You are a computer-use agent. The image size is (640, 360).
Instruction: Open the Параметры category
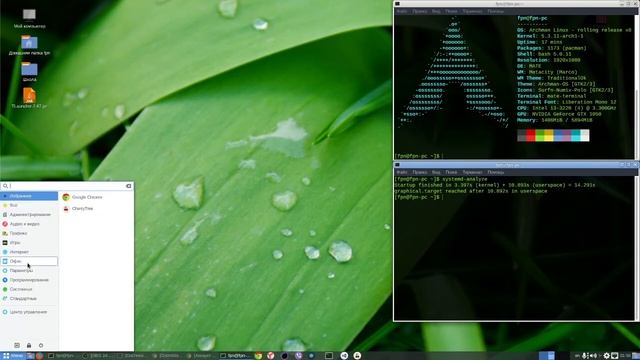tap(29, 271)
